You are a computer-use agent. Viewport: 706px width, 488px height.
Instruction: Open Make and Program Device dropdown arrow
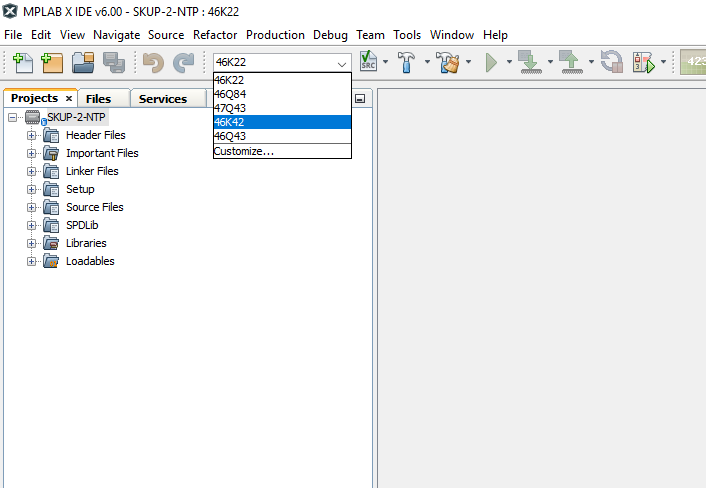click(550, 62)
